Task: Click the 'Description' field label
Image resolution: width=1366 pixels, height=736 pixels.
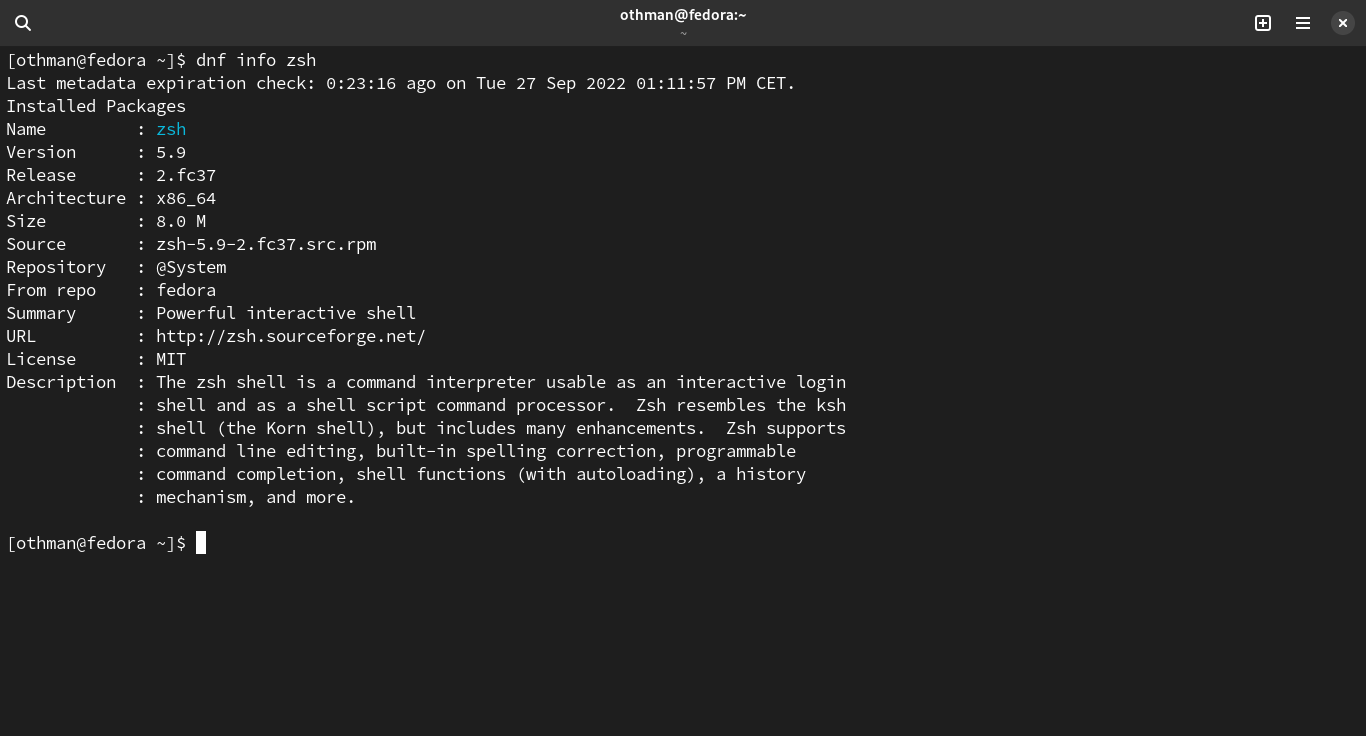Action: 61,382
